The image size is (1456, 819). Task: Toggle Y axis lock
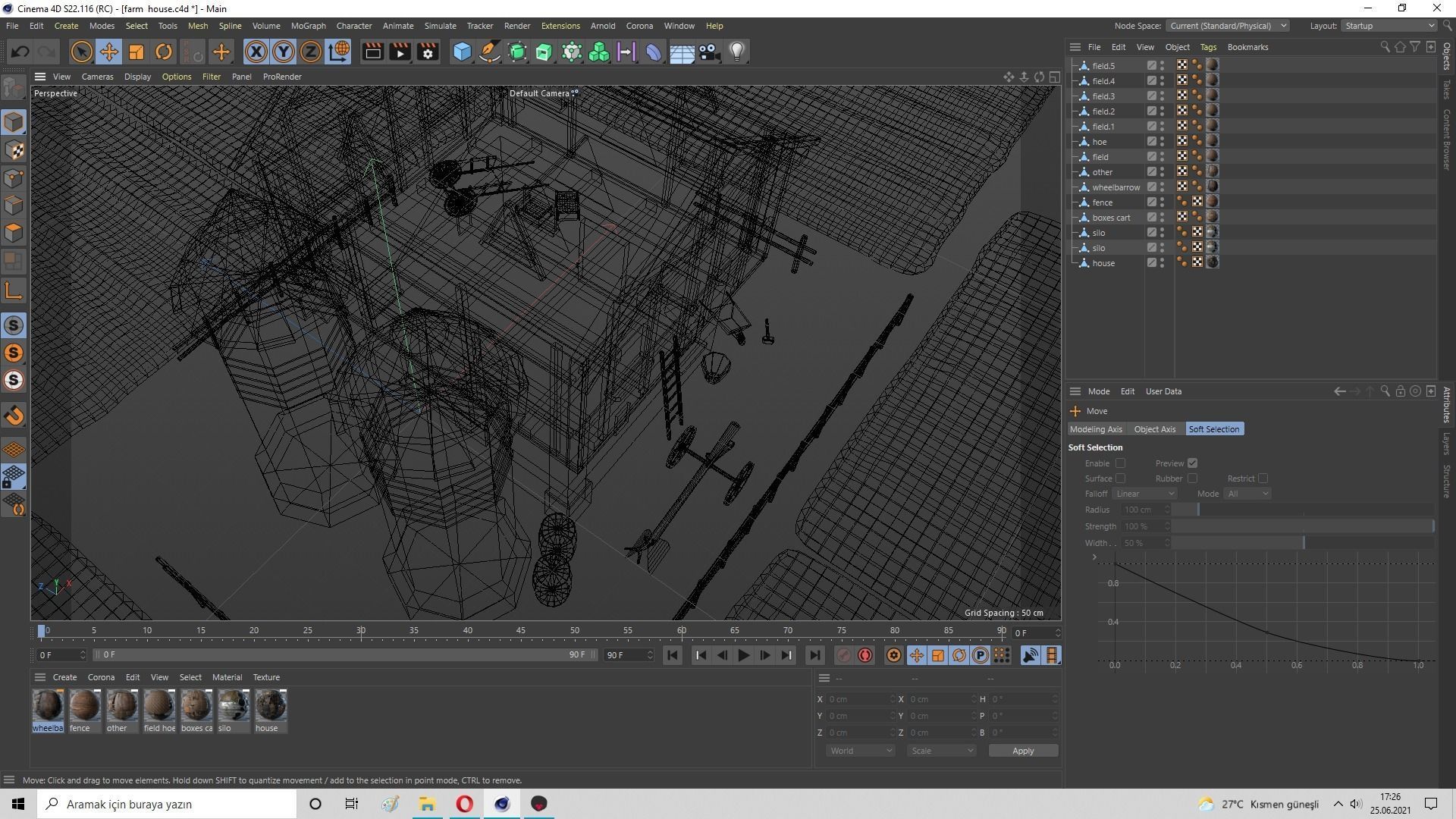coord(284,52)
